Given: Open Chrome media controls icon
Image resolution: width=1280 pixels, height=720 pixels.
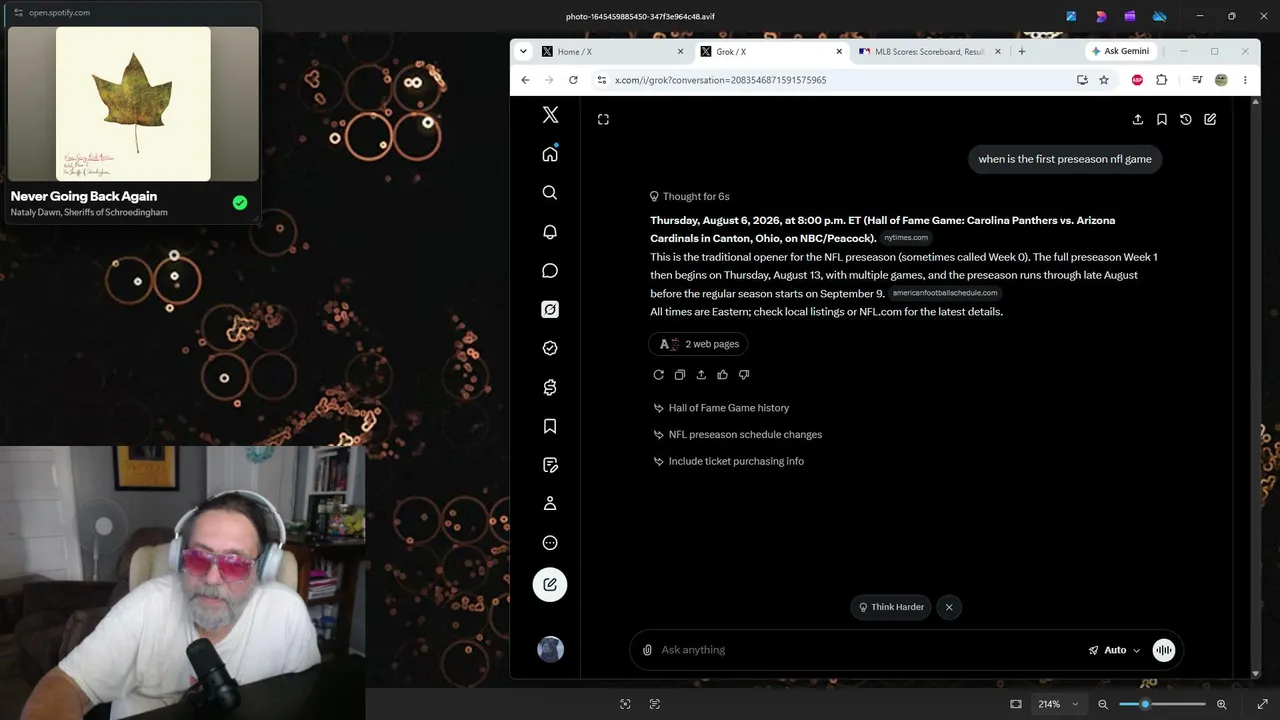Looking at the screenshot, I should [1197, 80].
